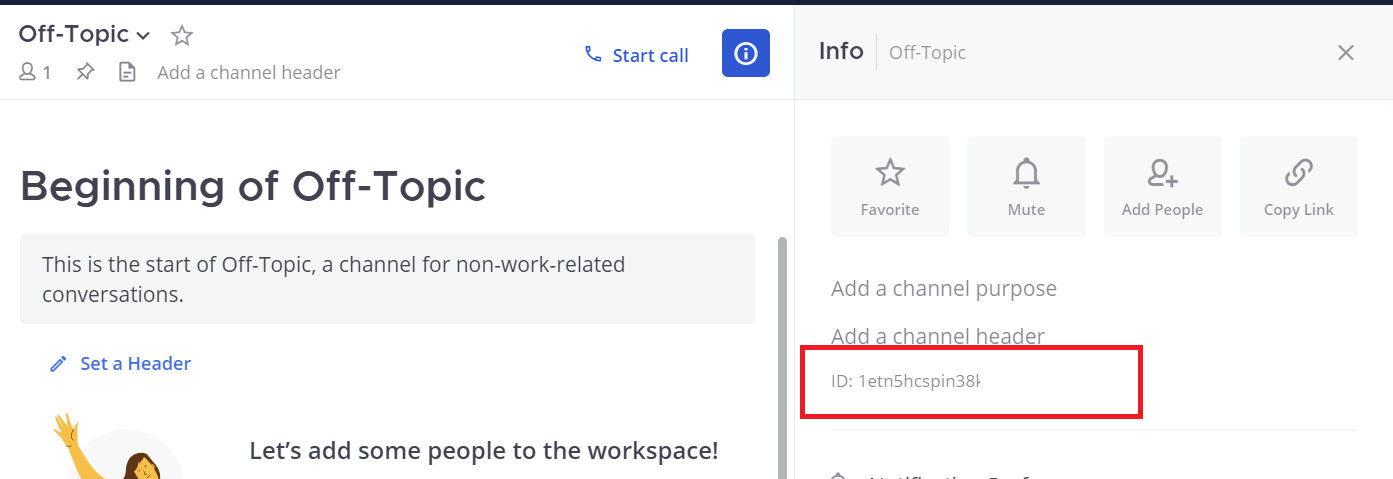Click the Off-Topic subtitle in Info header

pos(927,52)
